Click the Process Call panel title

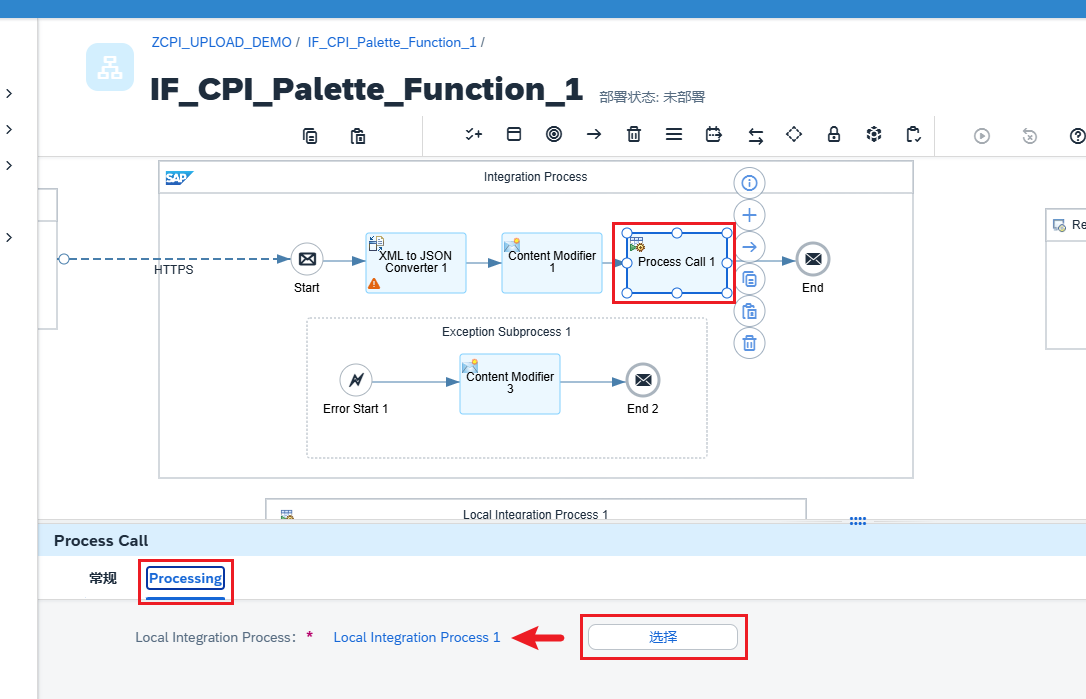point(101,540)
